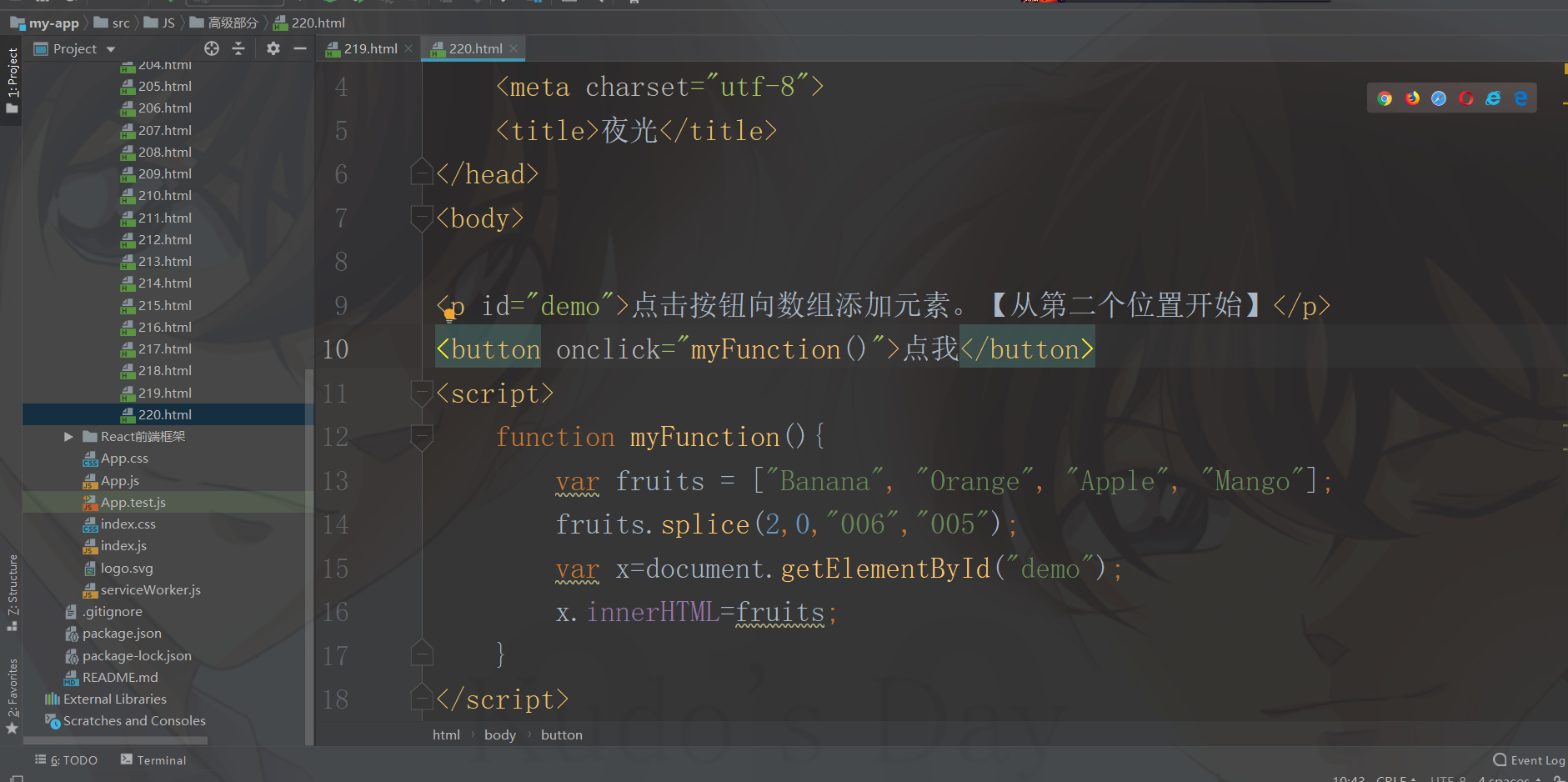Close the 219.html tab

[x=408, y=48]
